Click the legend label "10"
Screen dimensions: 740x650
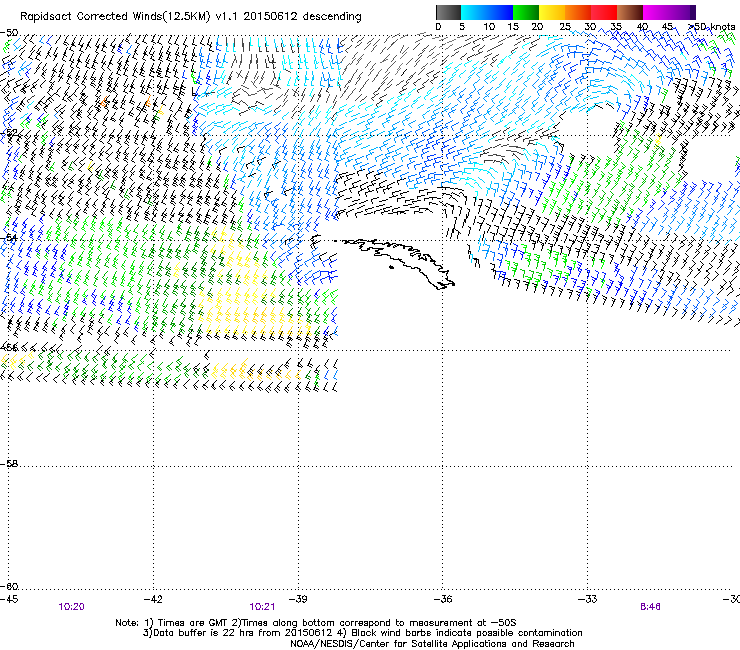489,27
